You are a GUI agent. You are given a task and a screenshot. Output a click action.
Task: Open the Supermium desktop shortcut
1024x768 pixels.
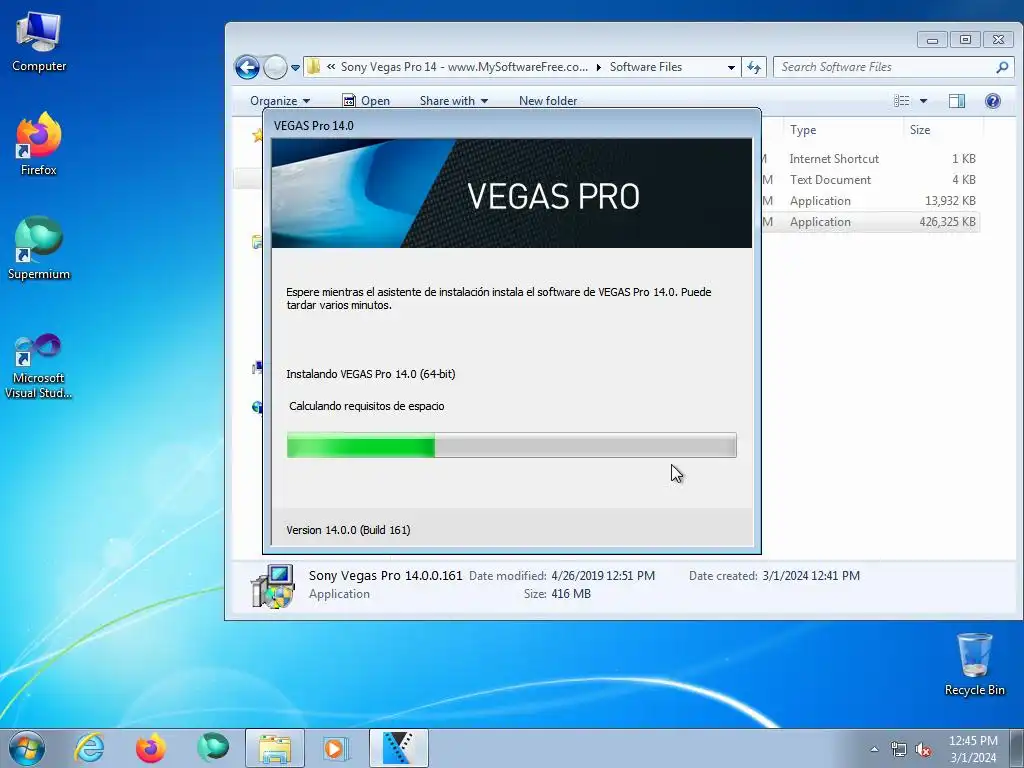[39, 248]
